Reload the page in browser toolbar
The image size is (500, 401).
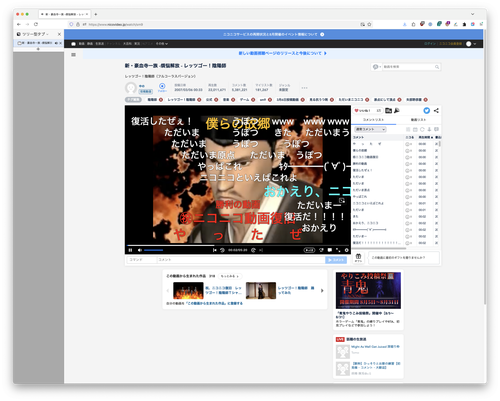[x=36, y=24]
